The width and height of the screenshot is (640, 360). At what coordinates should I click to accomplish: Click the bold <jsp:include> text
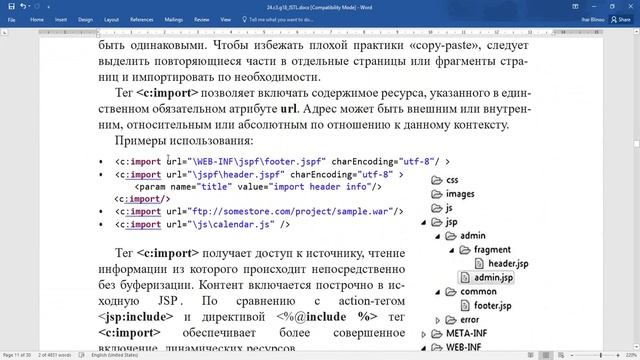coord(136,317)
